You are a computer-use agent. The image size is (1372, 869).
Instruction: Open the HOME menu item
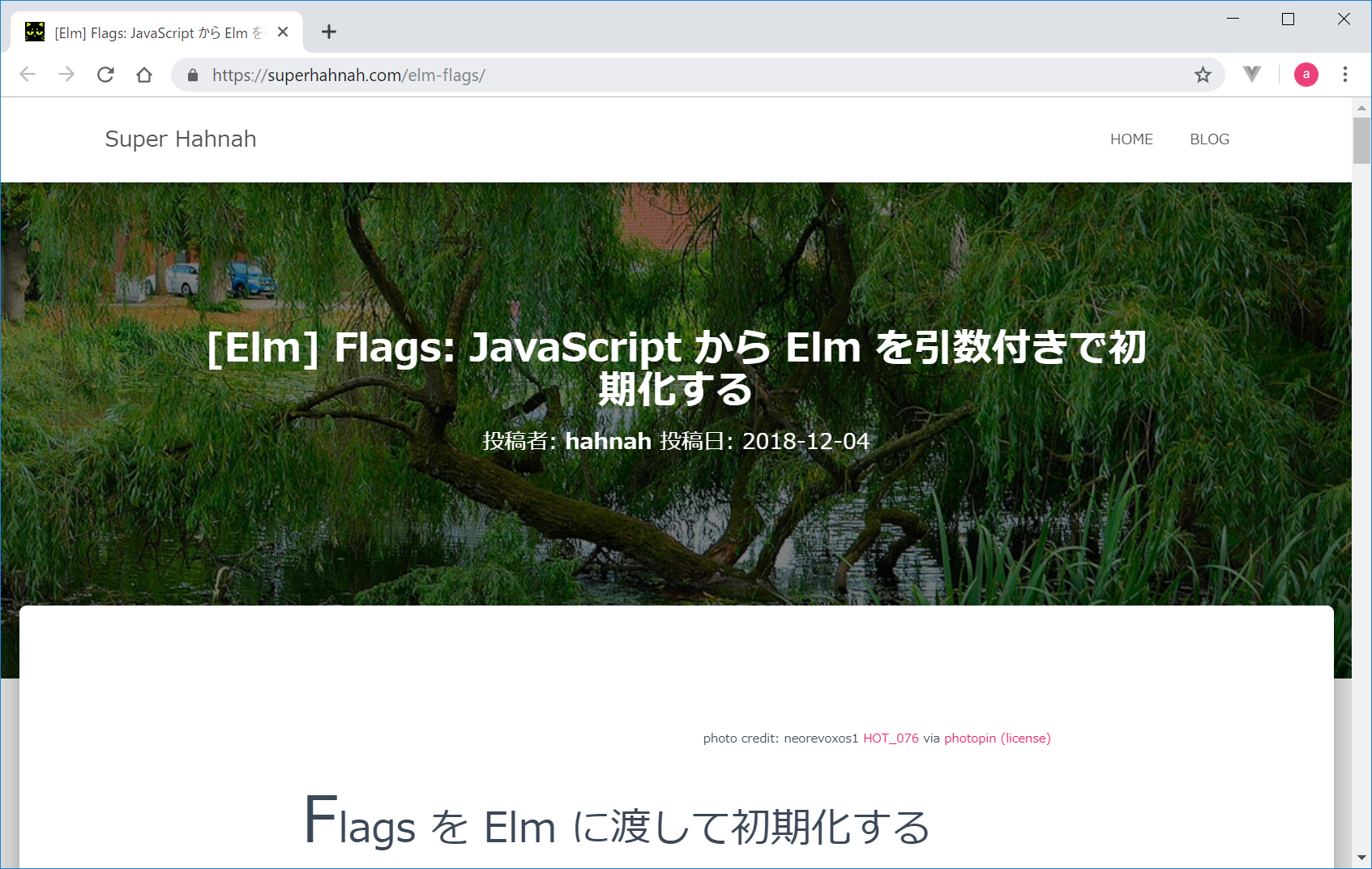1131,139
